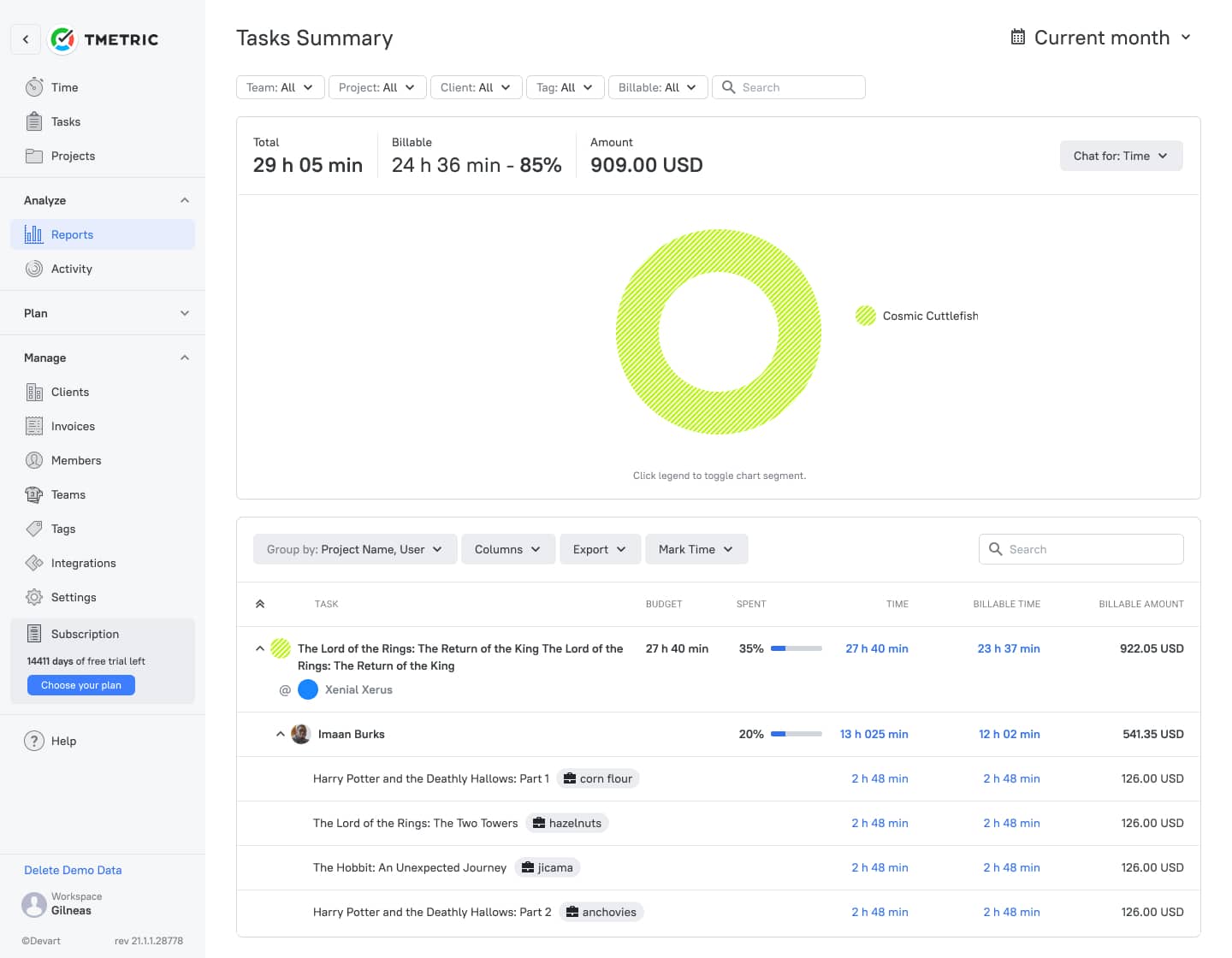This screenshot has width=1232, height=958.
Task: Open Clients via its sidebar icon
Action: click(34, 392)
